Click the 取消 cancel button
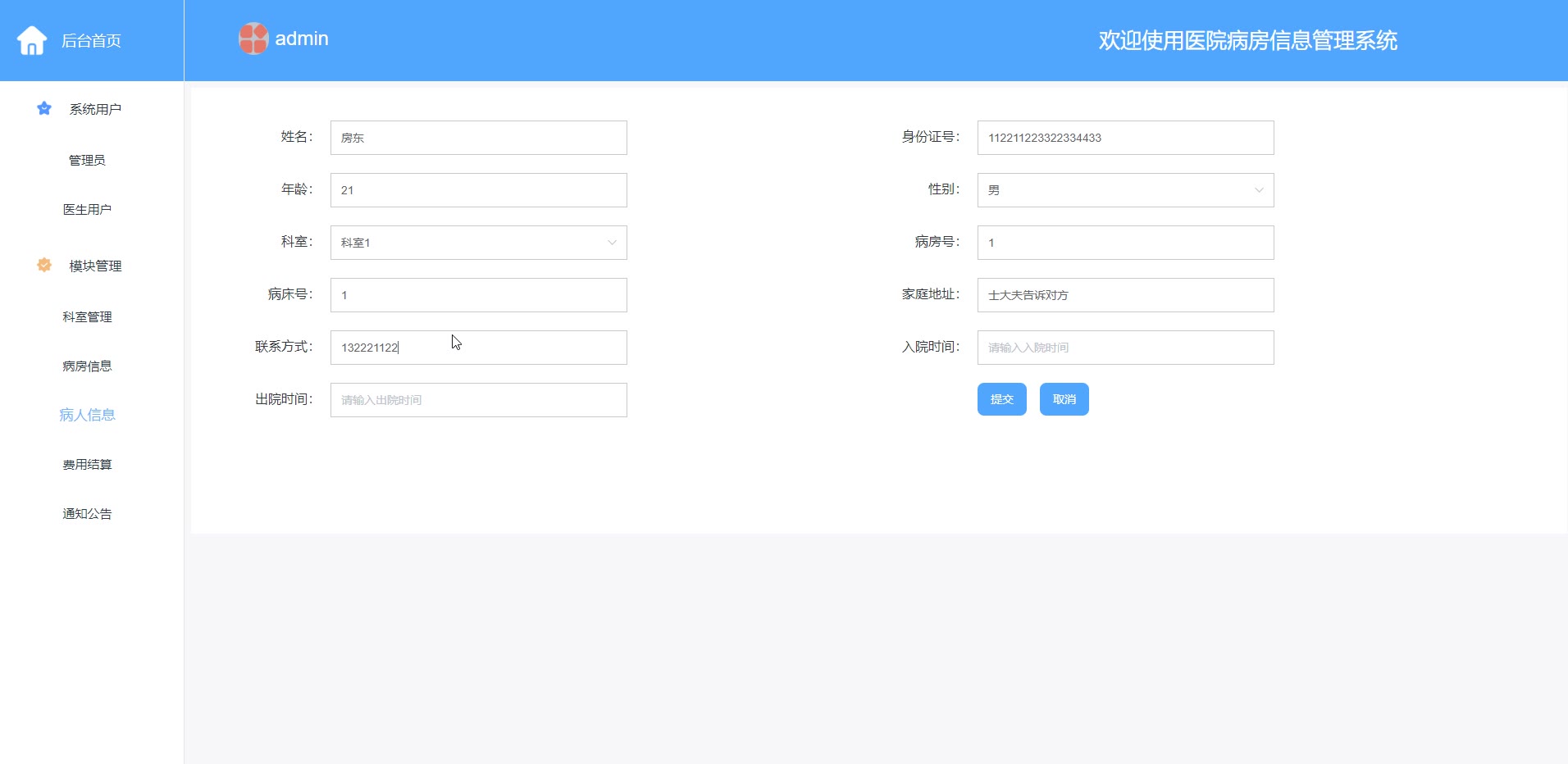 click(1064, 399)
